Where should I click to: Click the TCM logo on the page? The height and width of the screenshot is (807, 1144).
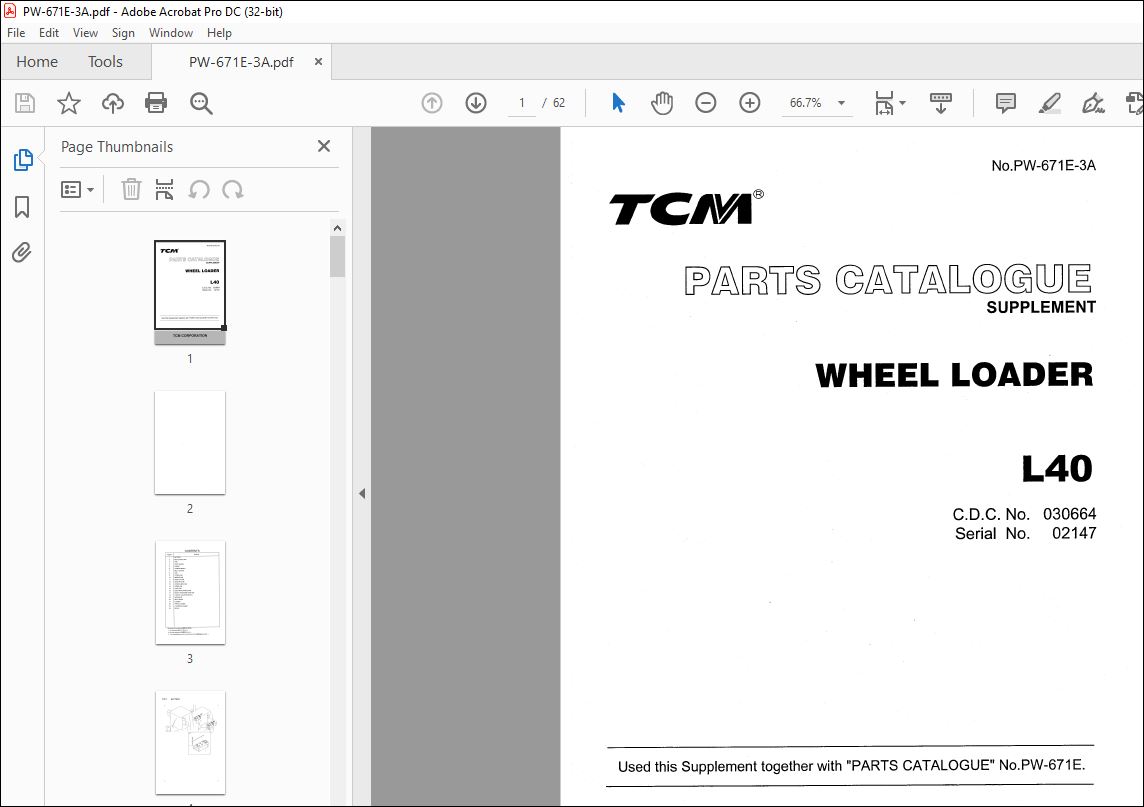687,207
